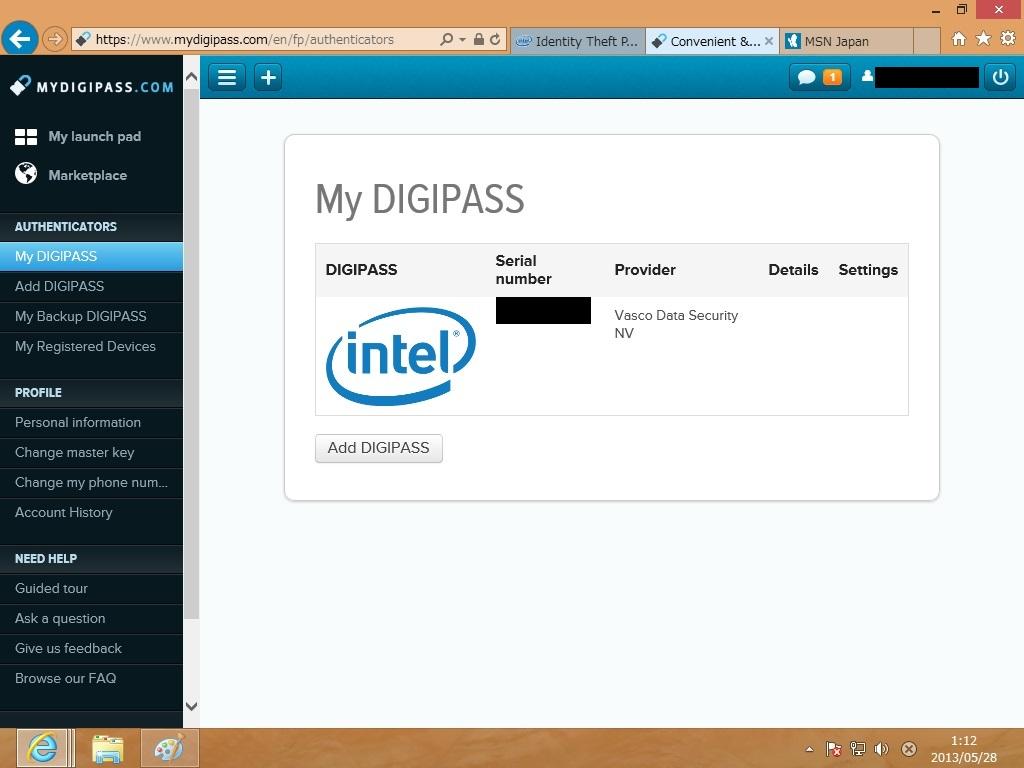1024x768 pixels.
Task: Click the browser forward arrow button
Action: pyautogui.click(x=55, y=40)
